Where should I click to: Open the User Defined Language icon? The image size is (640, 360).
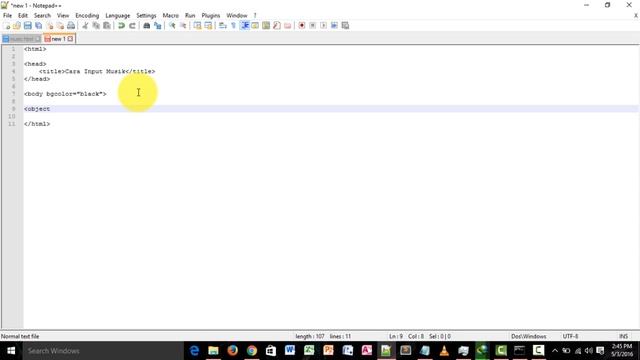pos(255,26)
